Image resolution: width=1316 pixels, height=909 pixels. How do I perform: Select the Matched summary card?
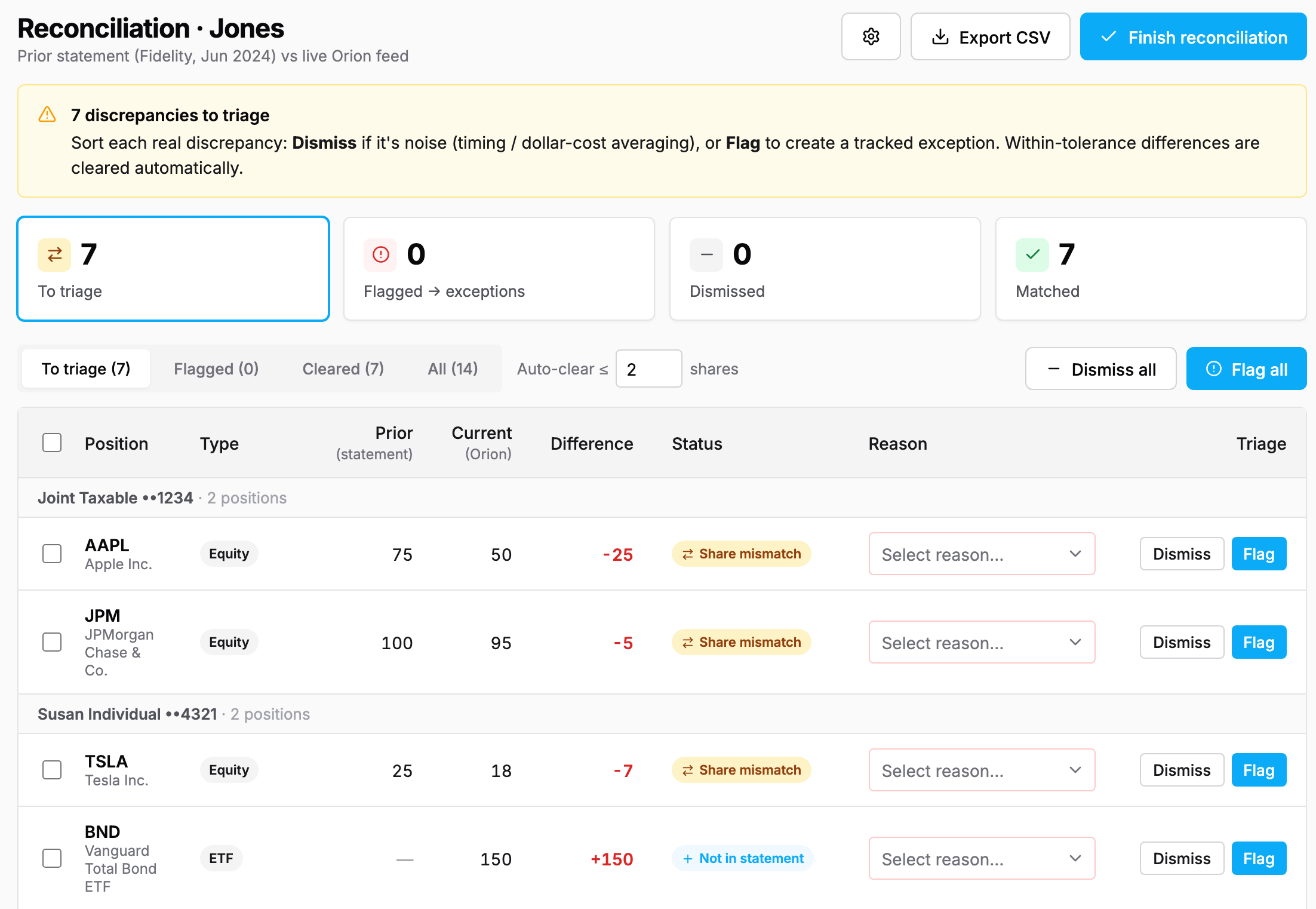click(x=1151, y=269)
